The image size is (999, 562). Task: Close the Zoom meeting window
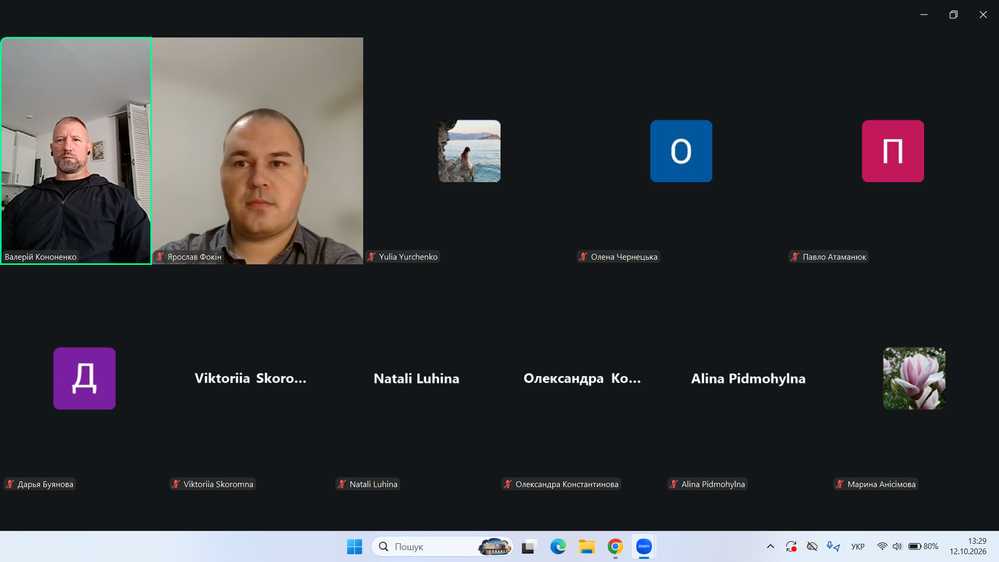[x=983, y=14]
